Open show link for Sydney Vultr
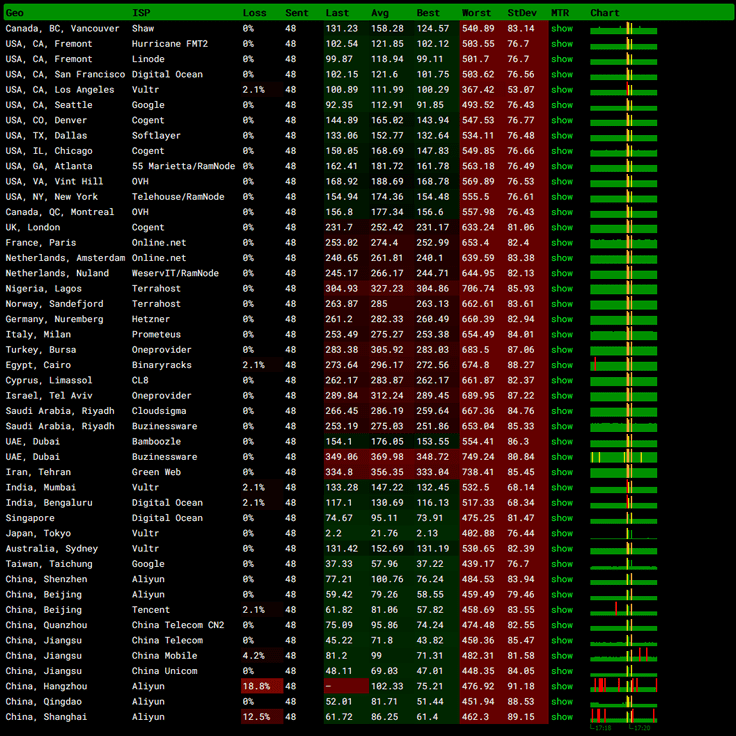Viewport: 736px width, 736px height. click(562, 549)
